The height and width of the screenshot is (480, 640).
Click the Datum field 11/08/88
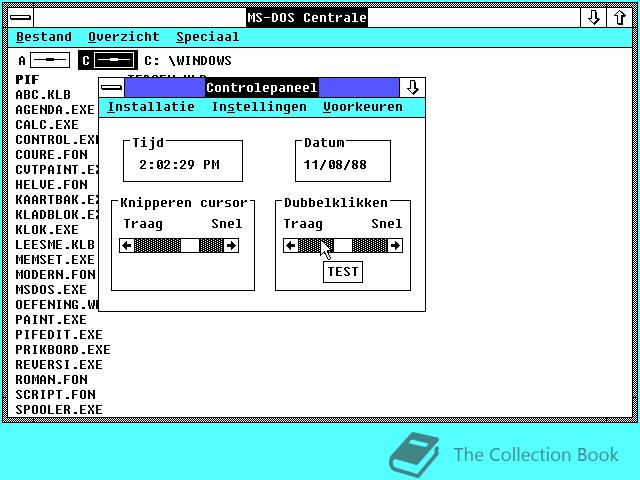click(x=335, y=164)
